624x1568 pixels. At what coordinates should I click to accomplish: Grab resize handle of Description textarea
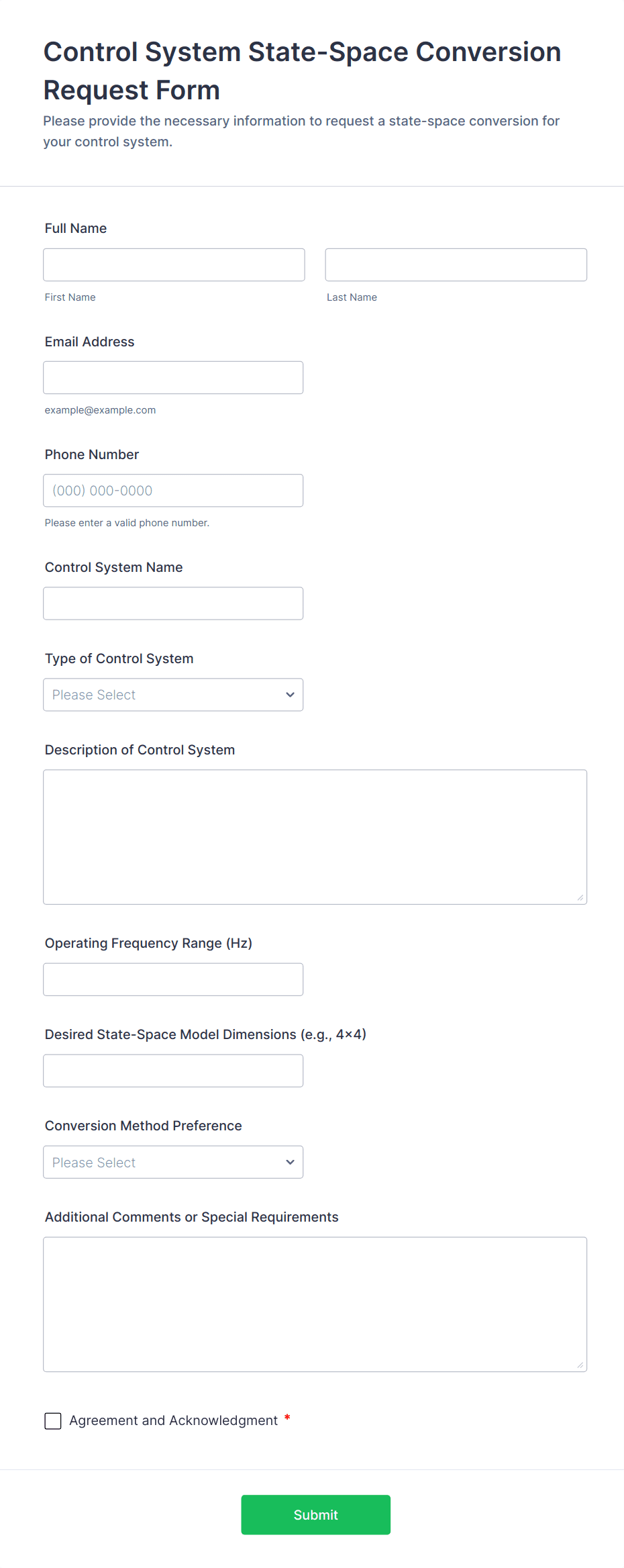pos(580,897)
